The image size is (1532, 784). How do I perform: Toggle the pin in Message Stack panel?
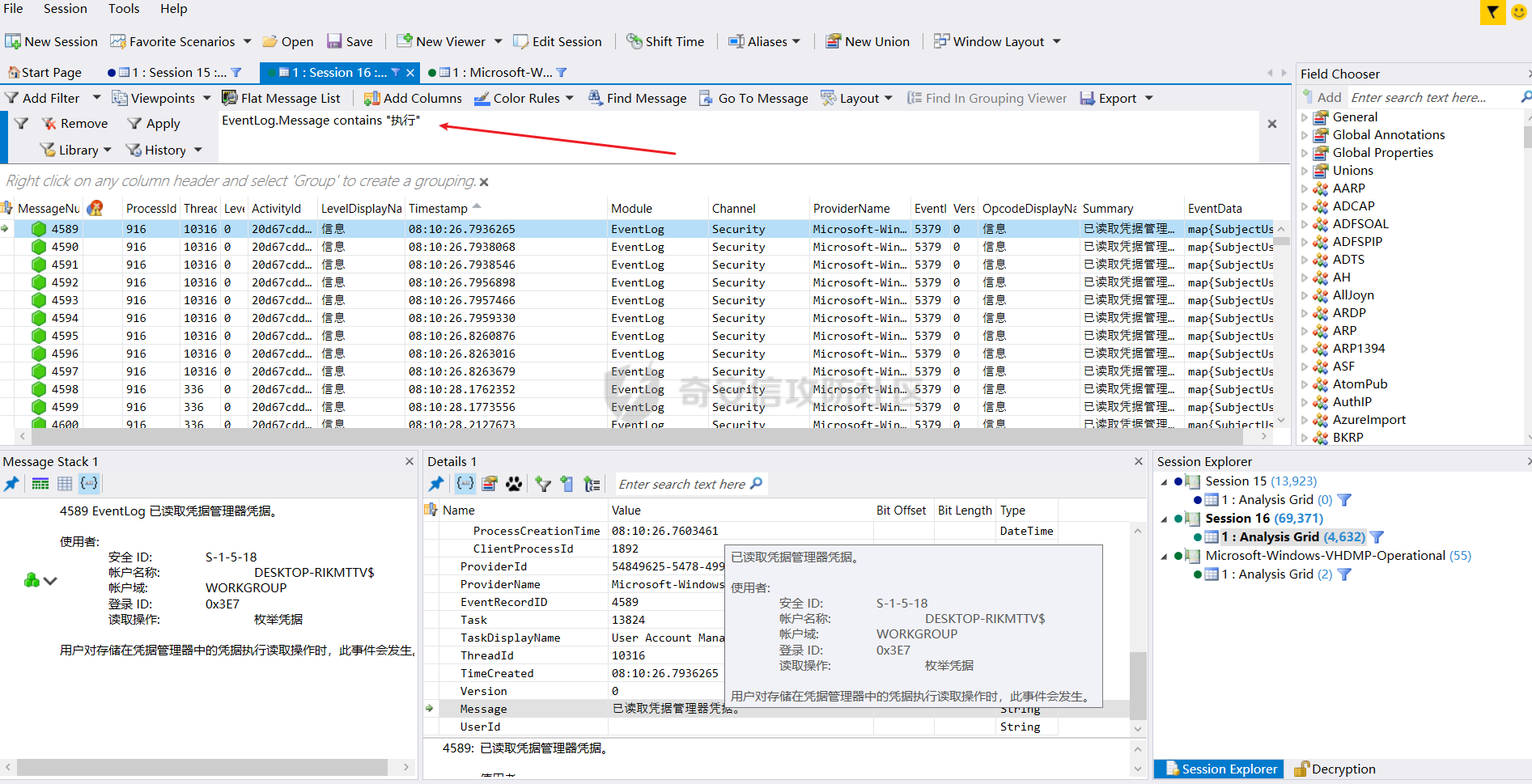(x=11, y=484)
